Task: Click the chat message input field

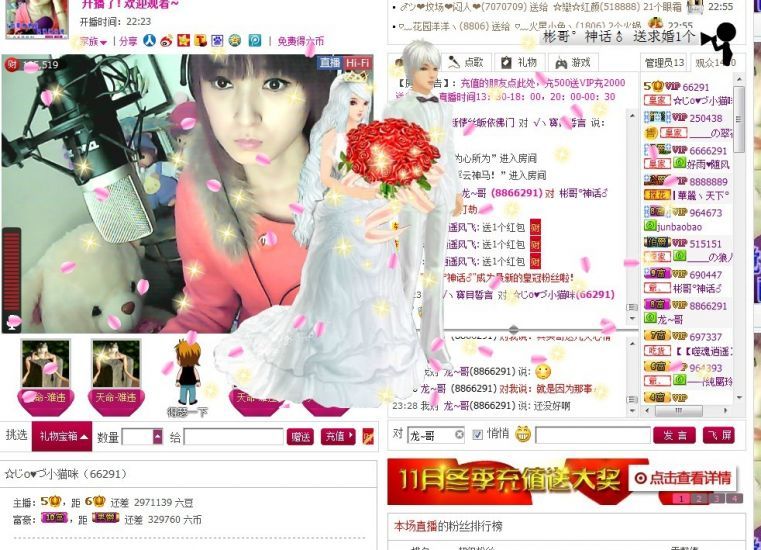Action: 593,434
